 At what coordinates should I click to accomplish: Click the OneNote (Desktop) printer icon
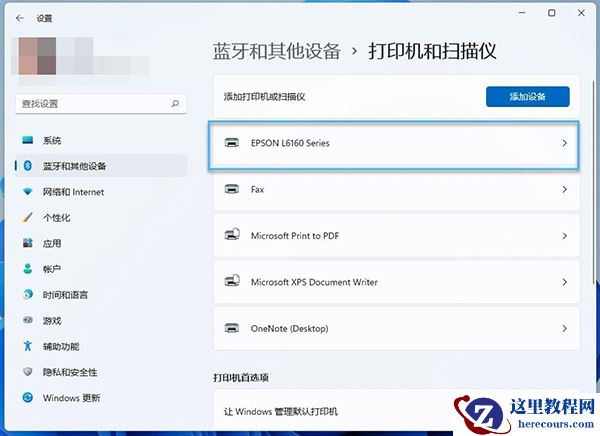click(x=232, y=328)
